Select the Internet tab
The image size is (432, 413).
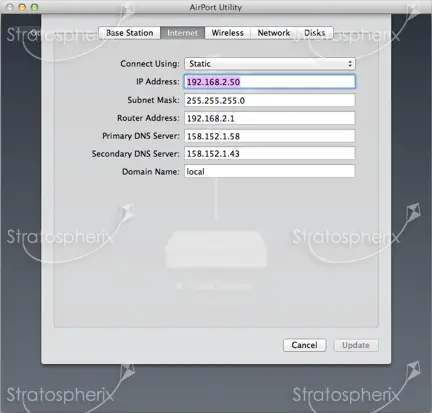click(182, 33)
